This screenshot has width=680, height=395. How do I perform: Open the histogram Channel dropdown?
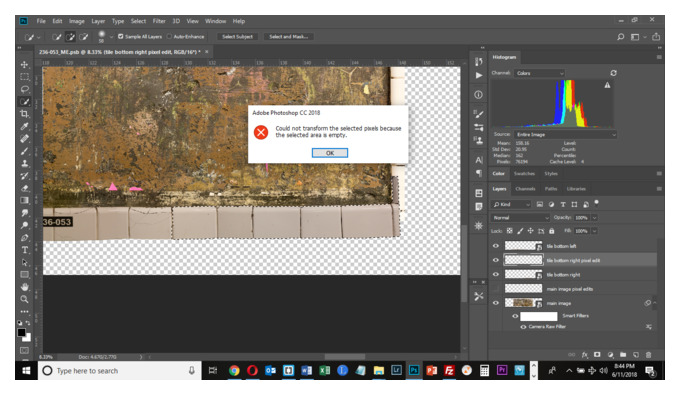(539, 73)
